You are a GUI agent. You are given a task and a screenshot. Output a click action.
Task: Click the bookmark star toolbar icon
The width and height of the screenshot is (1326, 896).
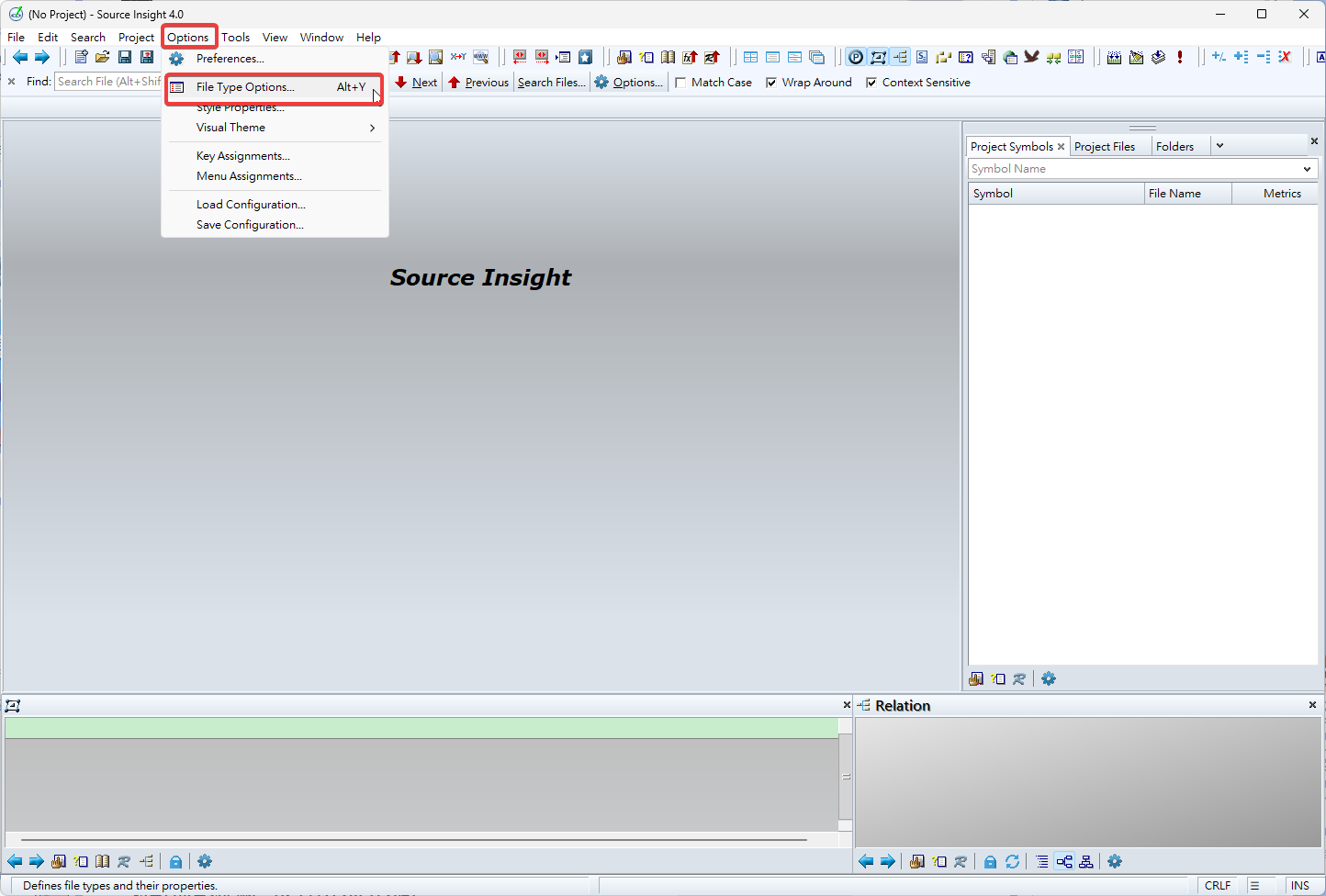tap(586, 57)
